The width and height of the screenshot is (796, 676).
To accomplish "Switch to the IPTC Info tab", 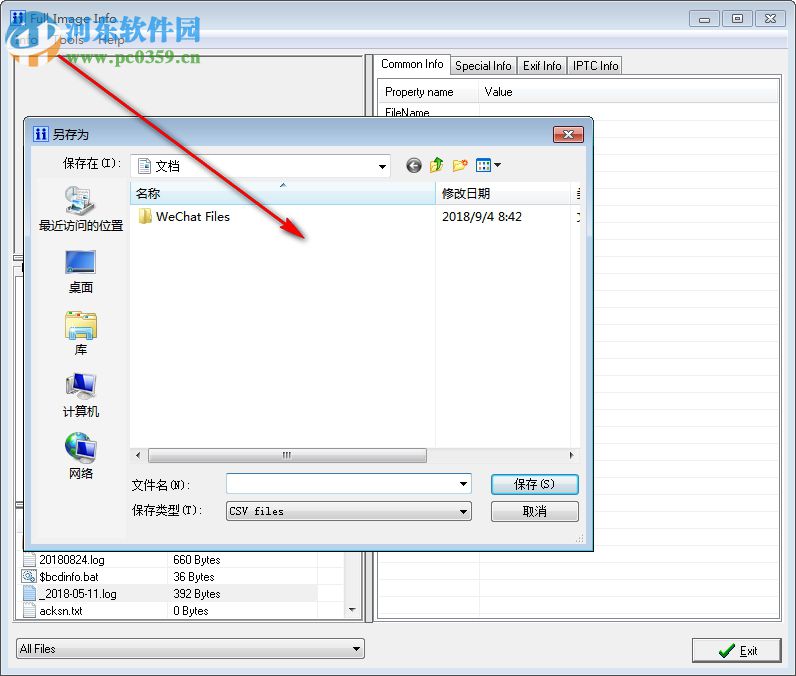I will pyautogui.click(x=595, y=66).
